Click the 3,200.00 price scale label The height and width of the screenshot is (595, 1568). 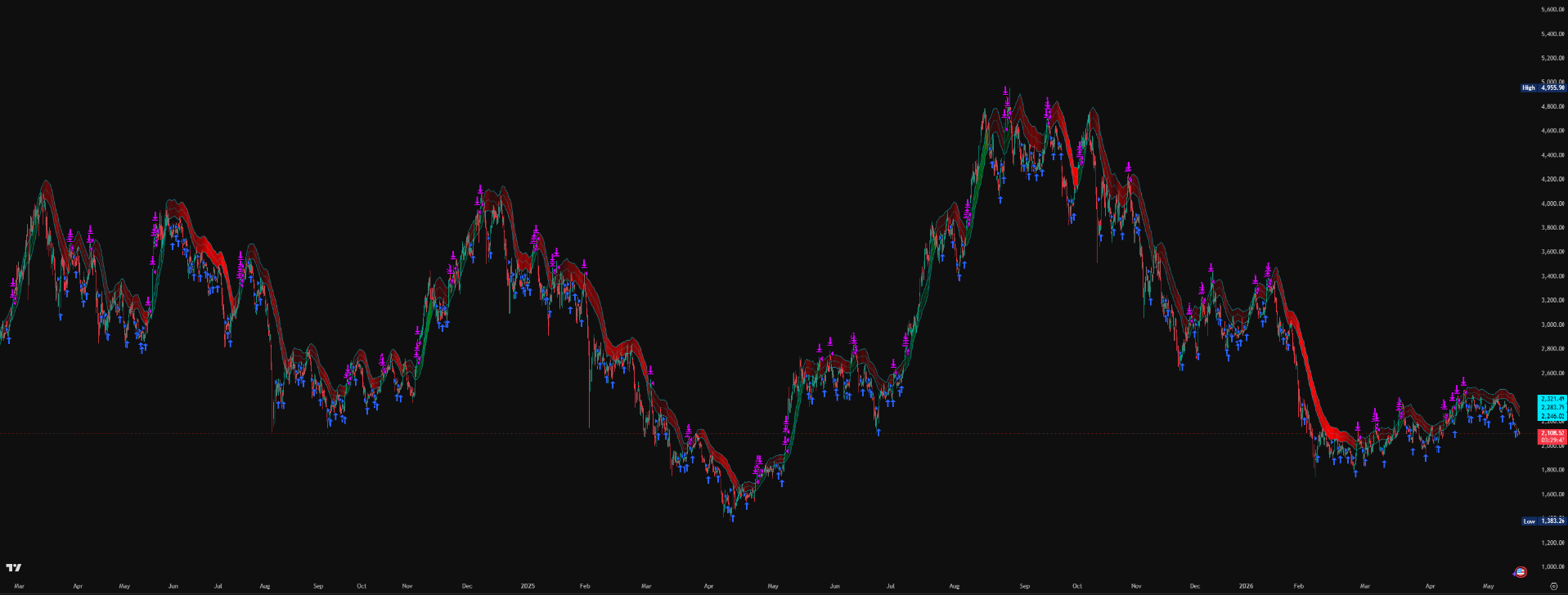click(x=1552, y=300)
